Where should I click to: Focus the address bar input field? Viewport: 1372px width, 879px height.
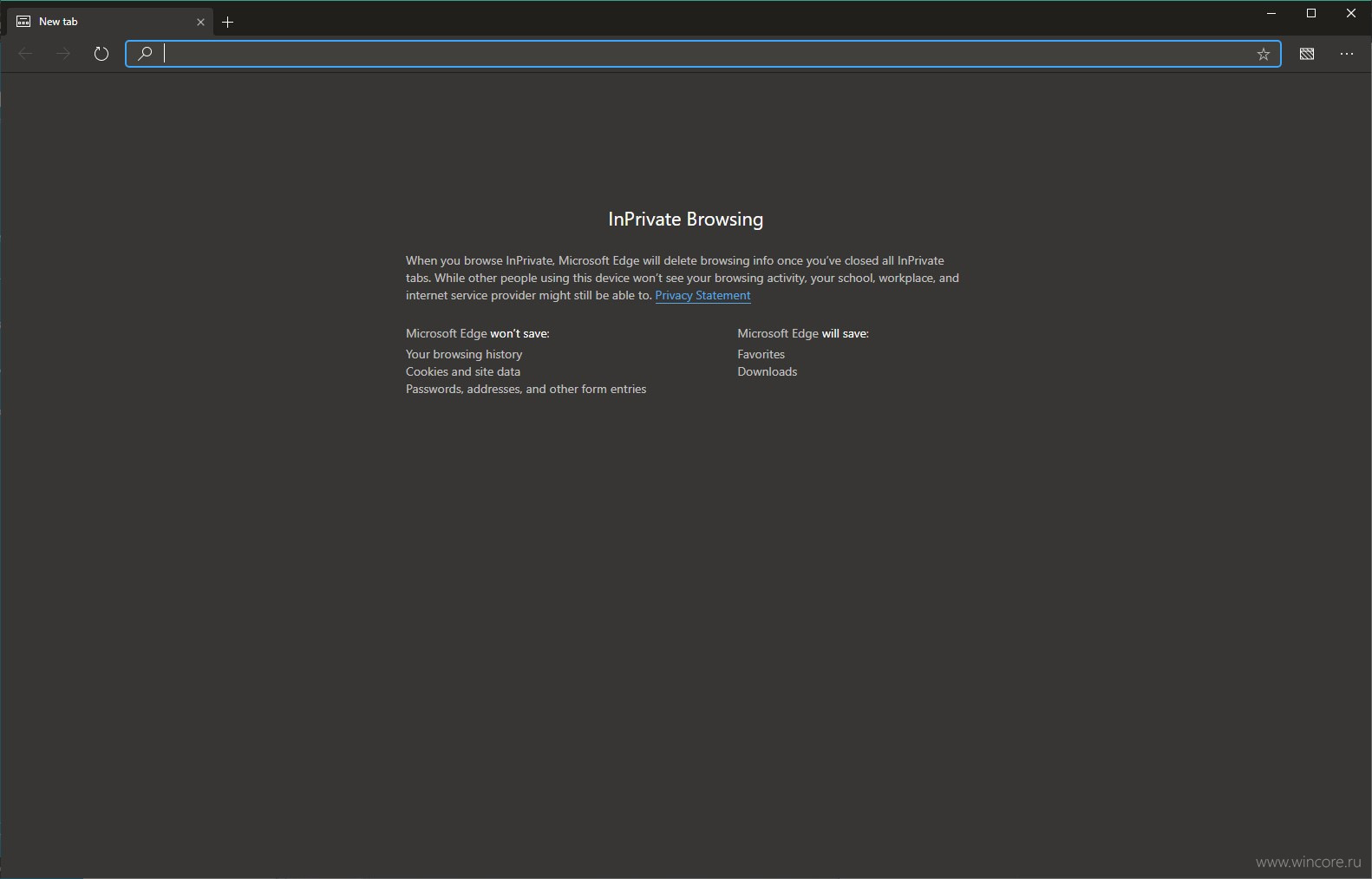703,54
